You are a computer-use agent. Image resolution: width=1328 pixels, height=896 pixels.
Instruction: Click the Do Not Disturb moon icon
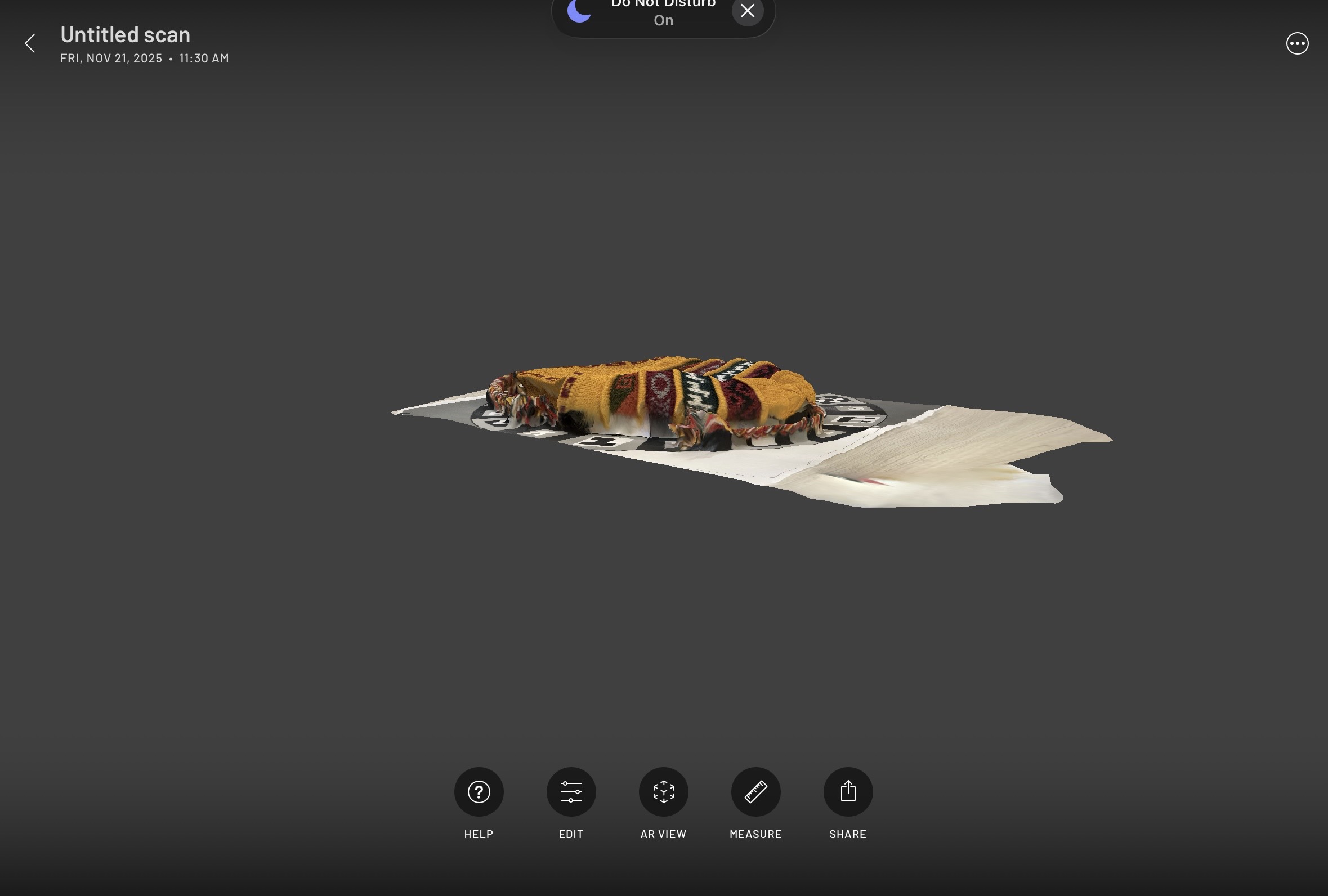coord(579,11)
